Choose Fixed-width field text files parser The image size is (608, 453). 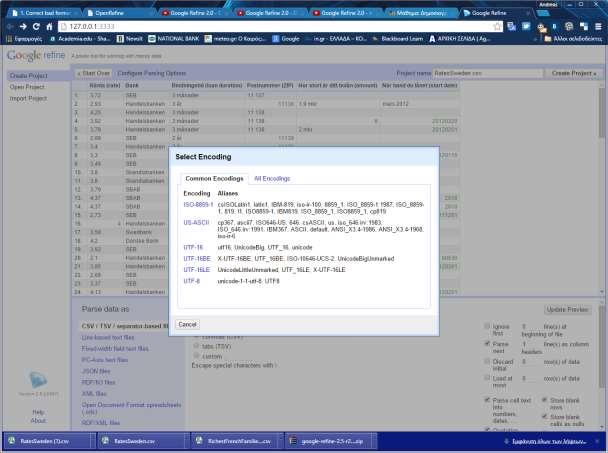click(x=115, y=349)
